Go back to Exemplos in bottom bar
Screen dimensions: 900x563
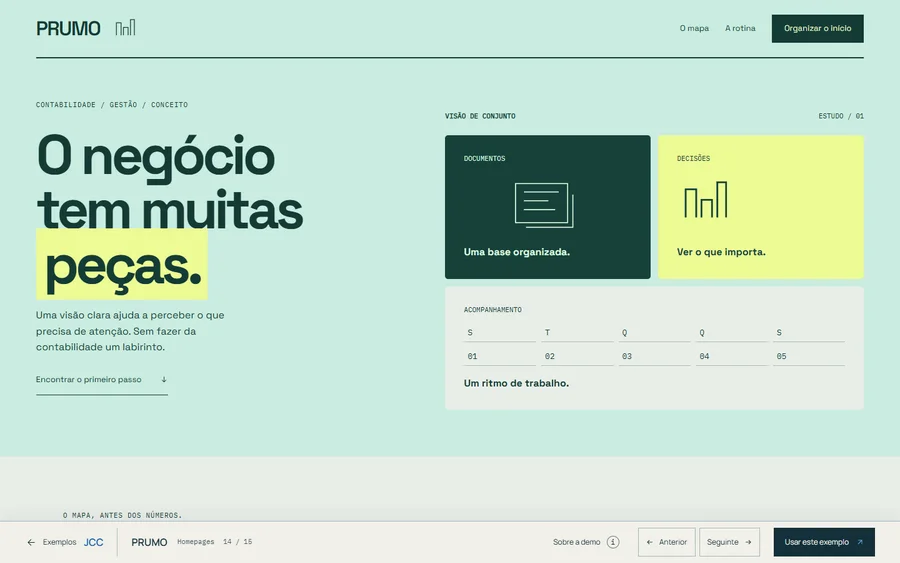tap(59, 542)
